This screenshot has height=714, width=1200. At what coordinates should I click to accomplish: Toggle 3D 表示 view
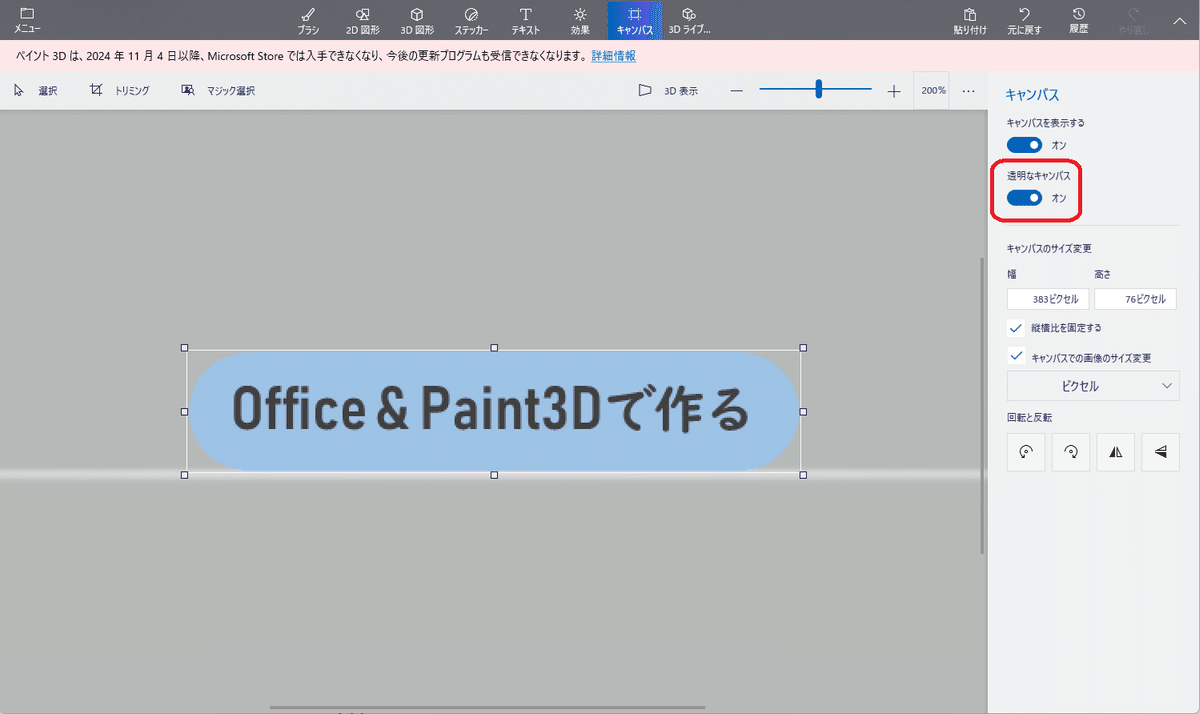point(668,91)
